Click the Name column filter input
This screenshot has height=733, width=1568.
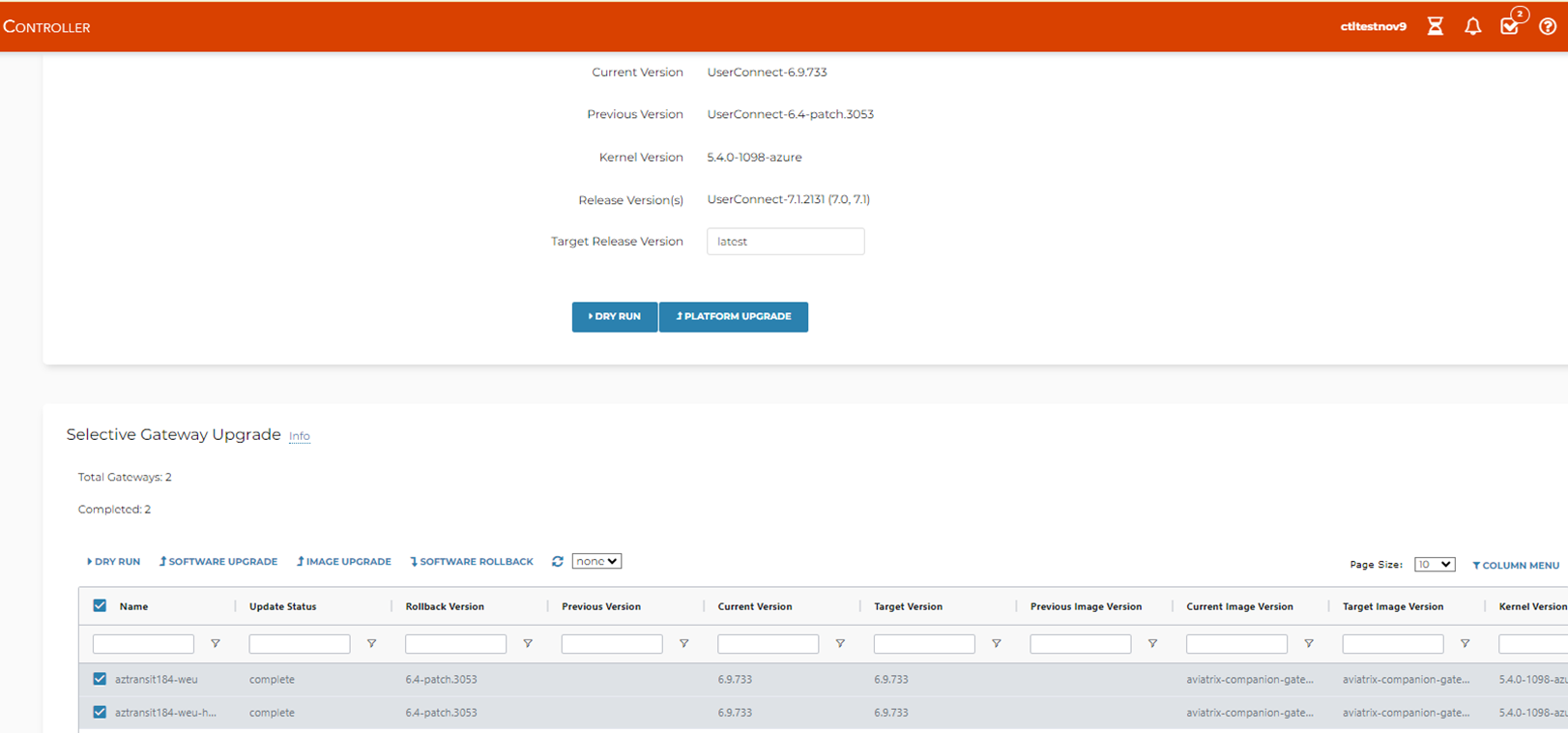(x=143, y=644)
